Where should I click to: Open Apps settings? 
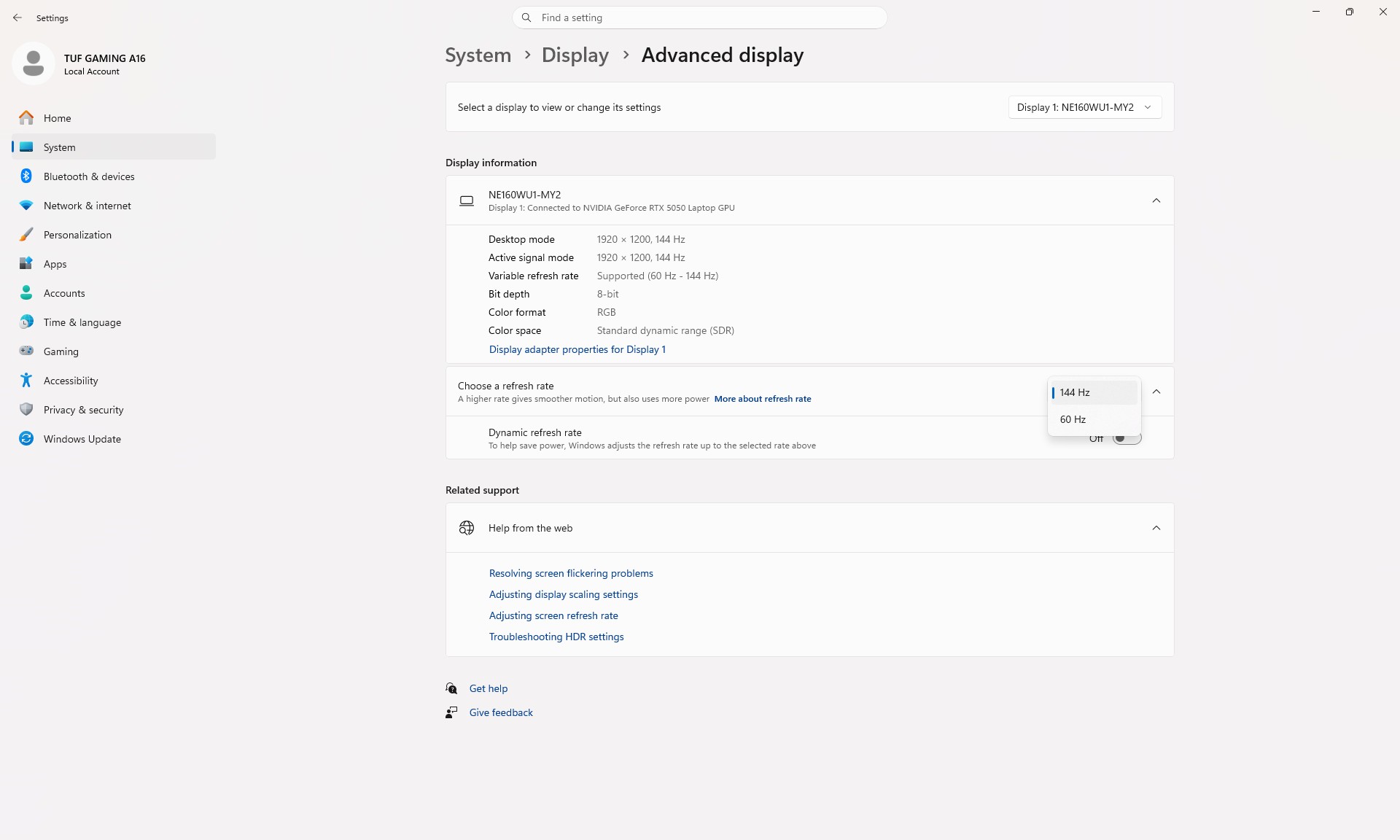pos(114,264)
